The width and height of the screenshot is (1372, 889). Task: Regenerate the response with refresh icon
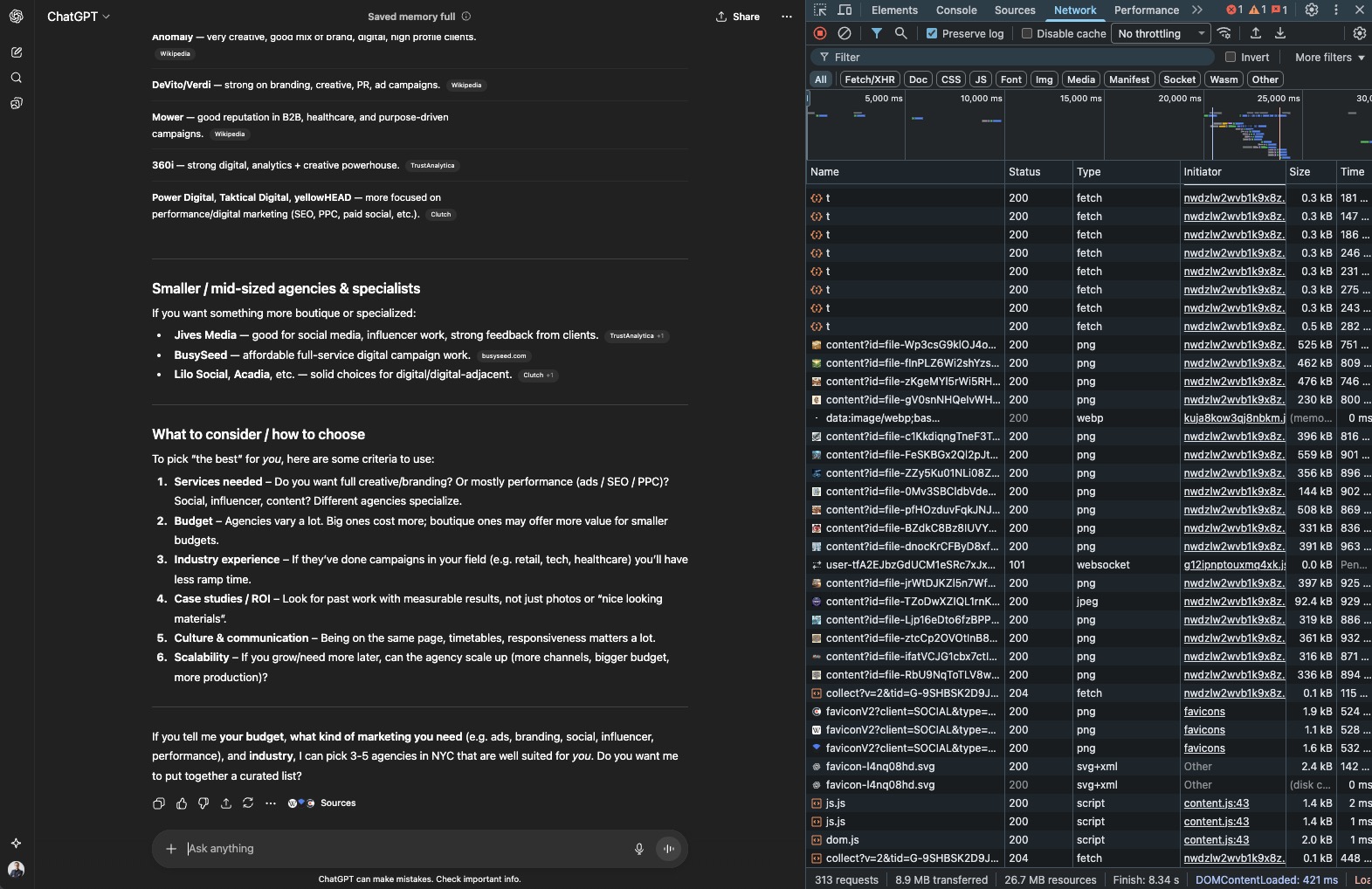point(248,803)
